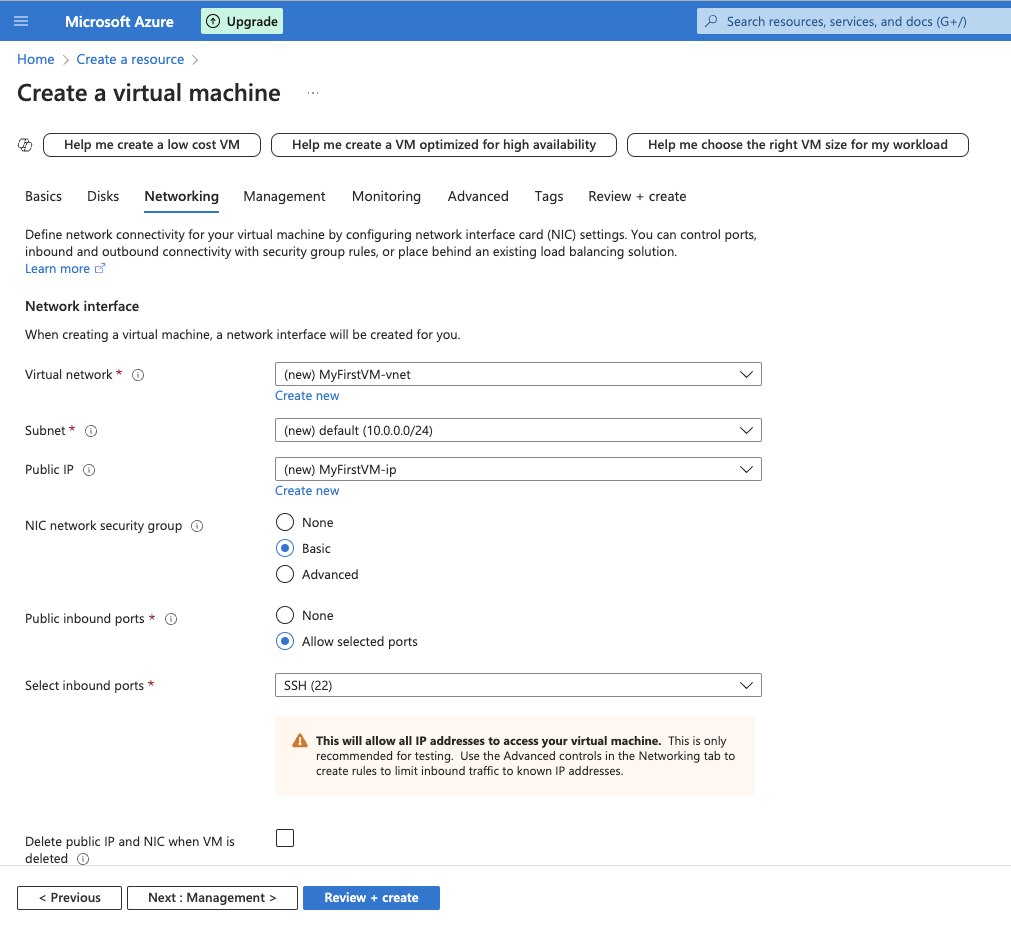Click the search magnifier icon
This screenshot has height=929, width=1011.
point(711,21)
